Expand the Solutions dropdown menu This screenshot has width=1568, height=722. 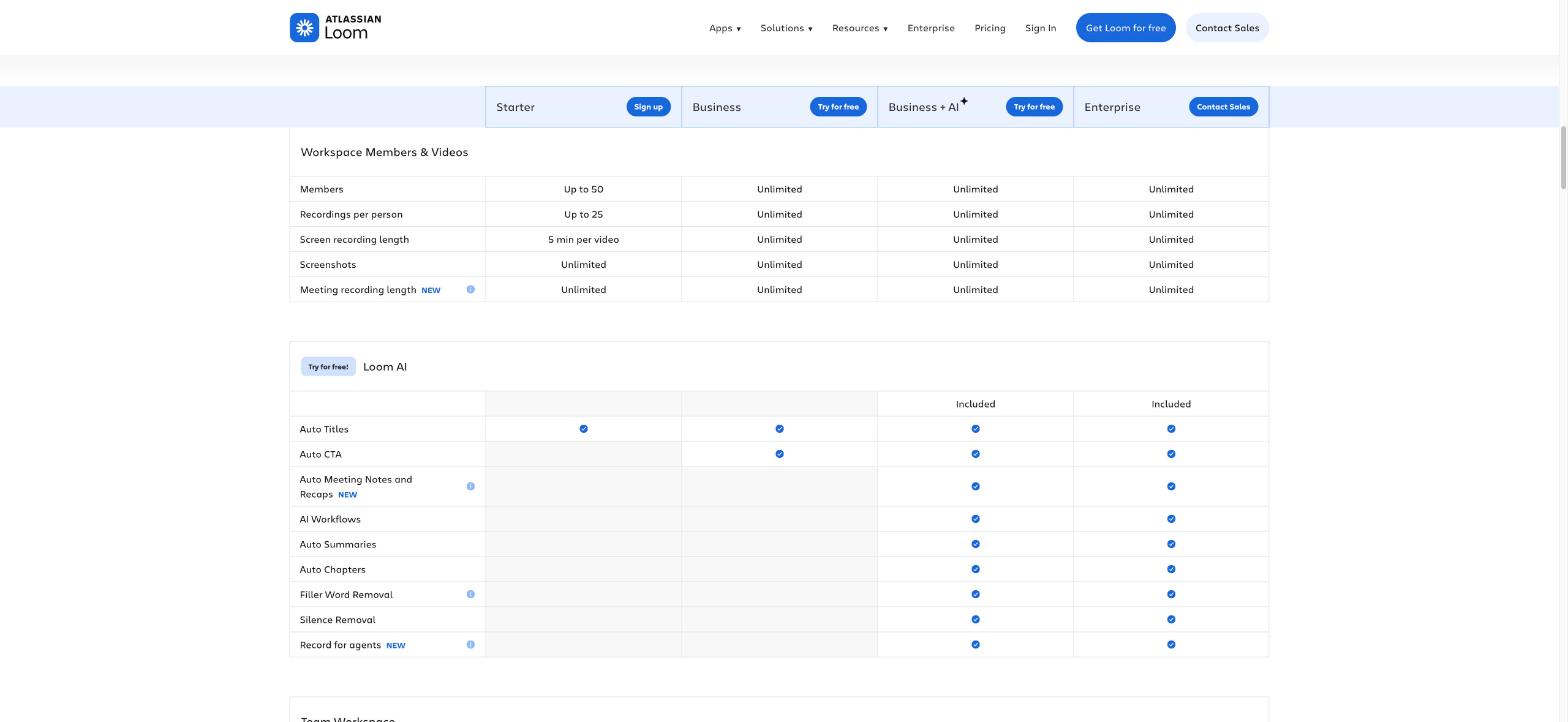pyautogui.click(x=786, y=28)
